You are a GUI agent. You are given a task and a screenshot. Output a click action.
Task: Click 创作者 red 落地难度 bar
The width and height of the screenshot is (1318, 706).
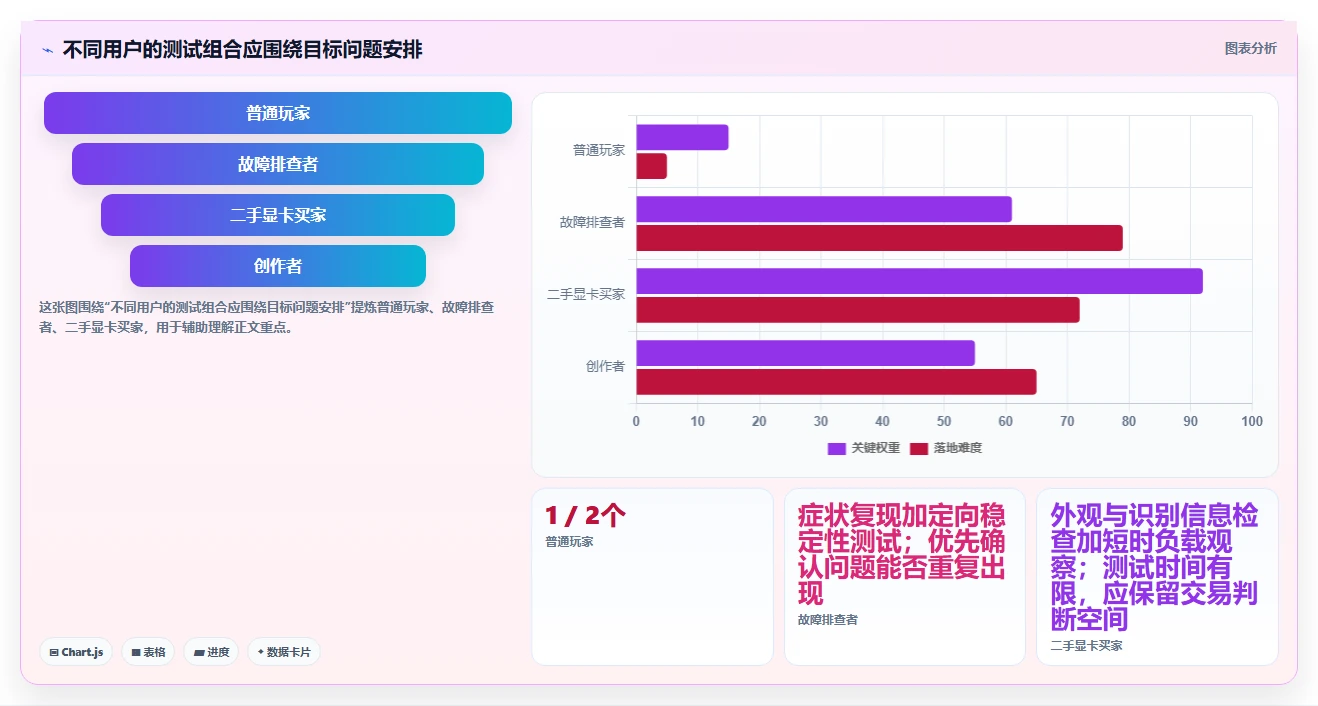pos(836,382)
